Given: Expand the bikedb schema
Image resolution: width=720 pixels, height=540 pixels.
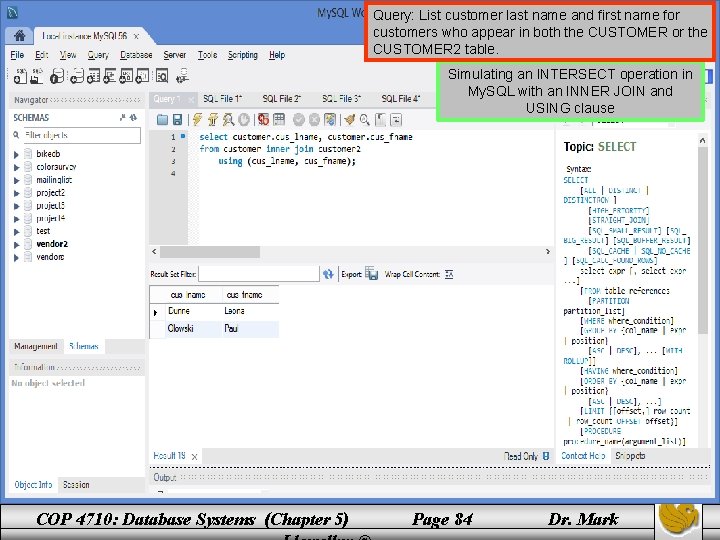Looking at the screenshot, I should pos(16,154).
